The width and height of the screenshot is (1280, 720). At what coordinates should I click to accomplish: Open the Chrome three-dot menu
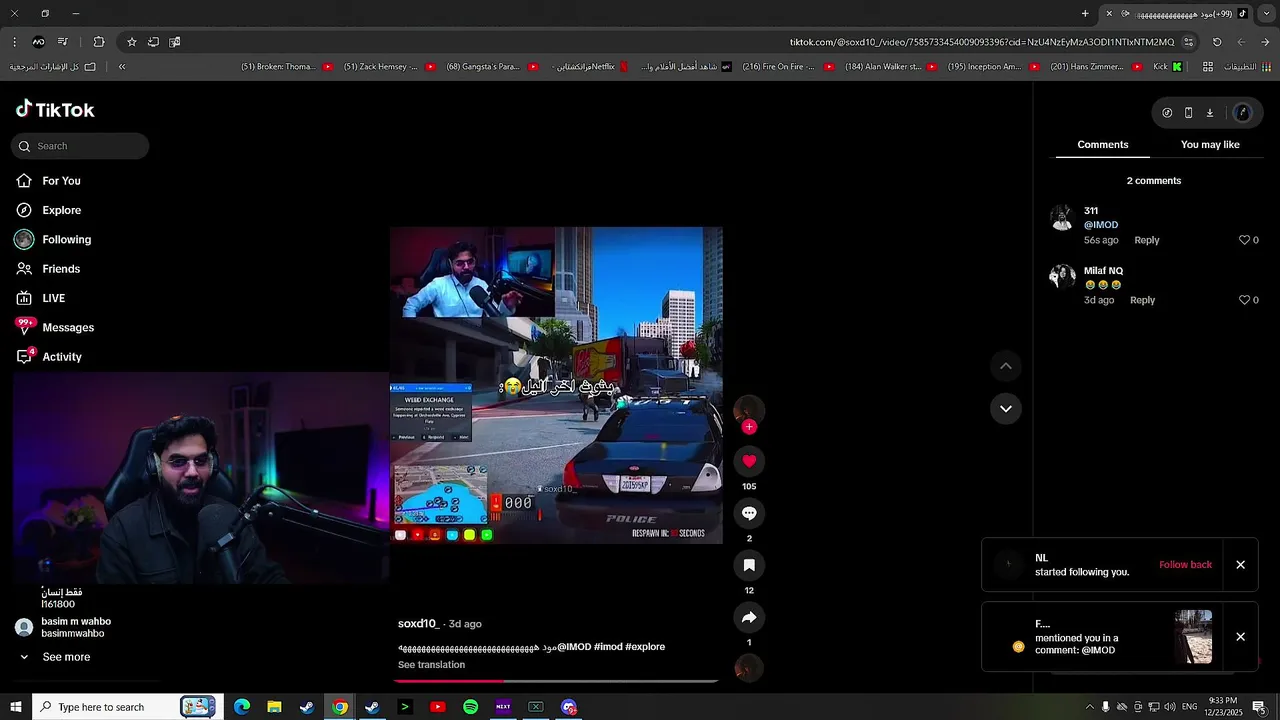[14, 42]
